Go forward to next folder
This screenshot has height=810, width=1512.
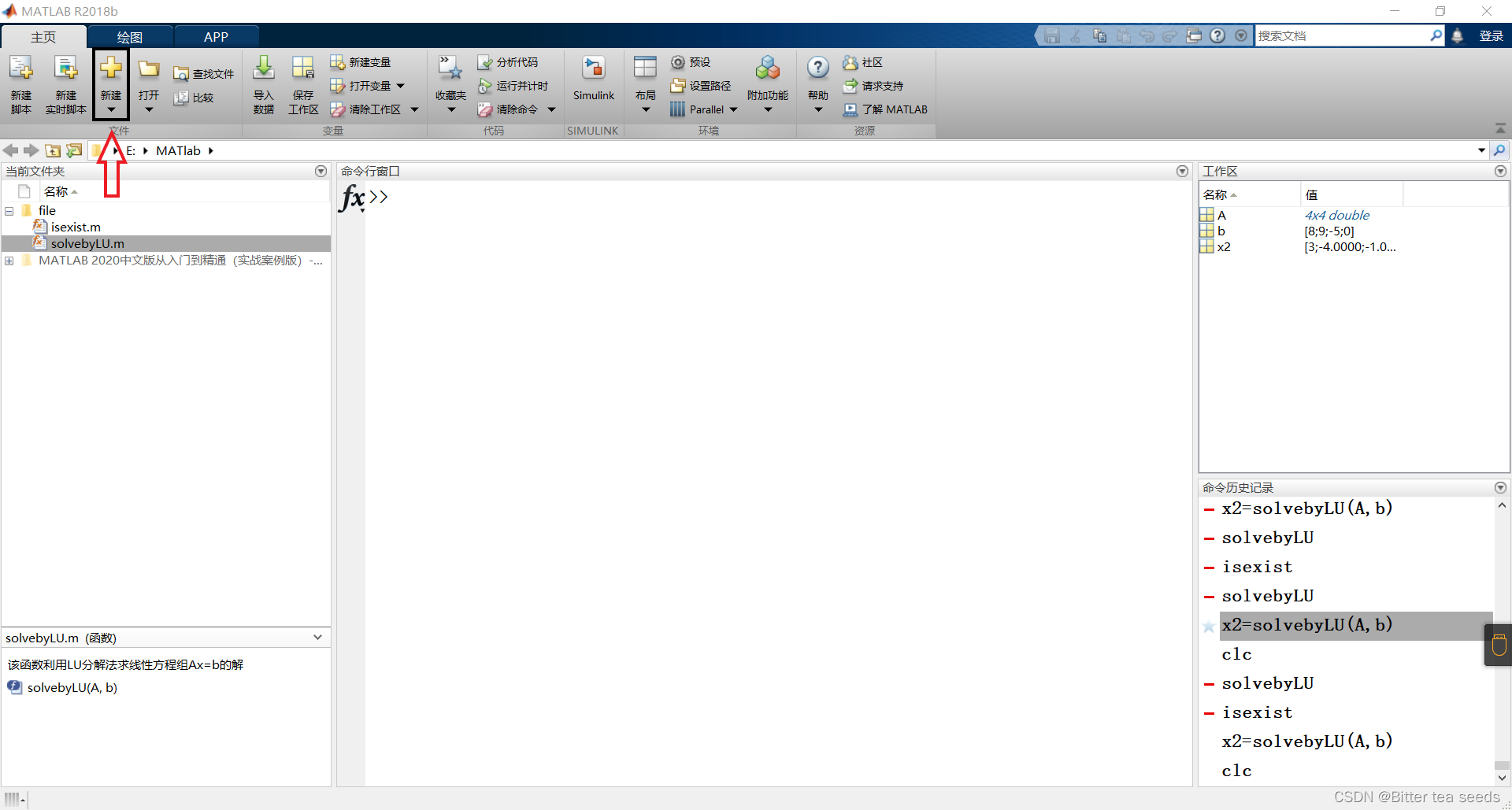31,150
